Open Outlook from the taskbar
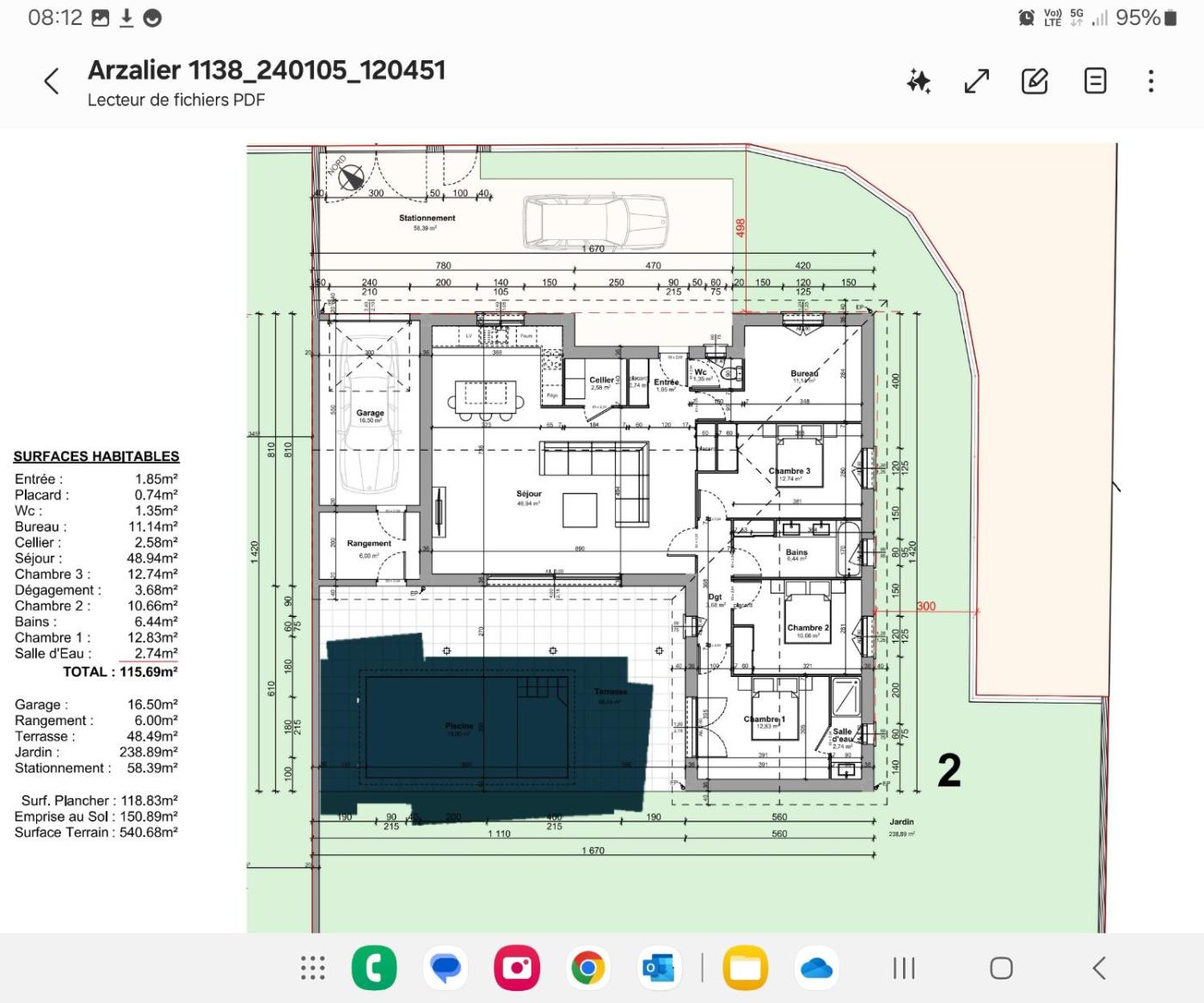This screenshot has width=1204, height=1003. (x=658, y=968)
